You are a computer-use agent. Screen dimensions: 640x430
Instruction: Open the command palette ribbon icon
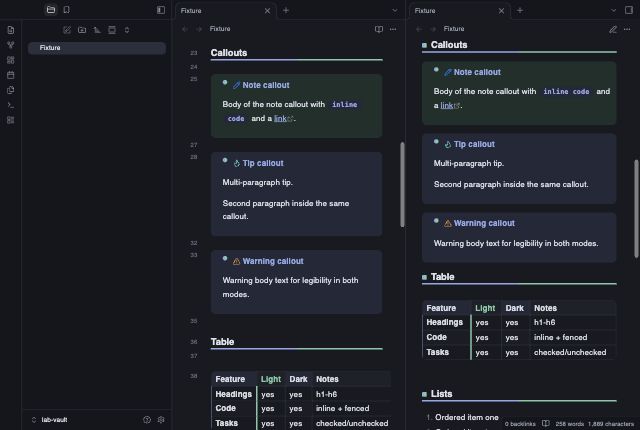(x=11, y=105)
